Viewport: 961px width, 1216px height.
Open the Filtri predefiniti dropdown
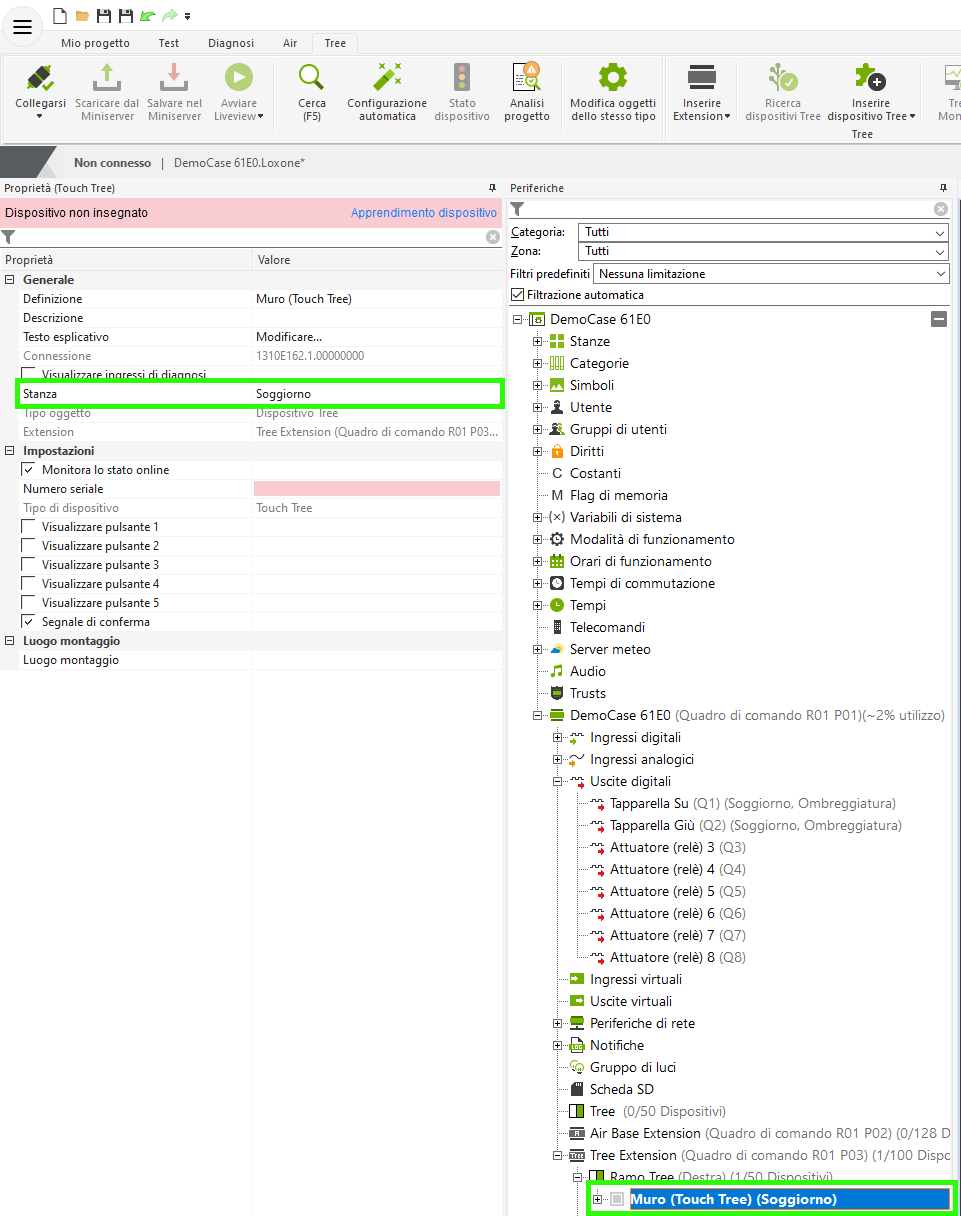(x=771, y=274)
